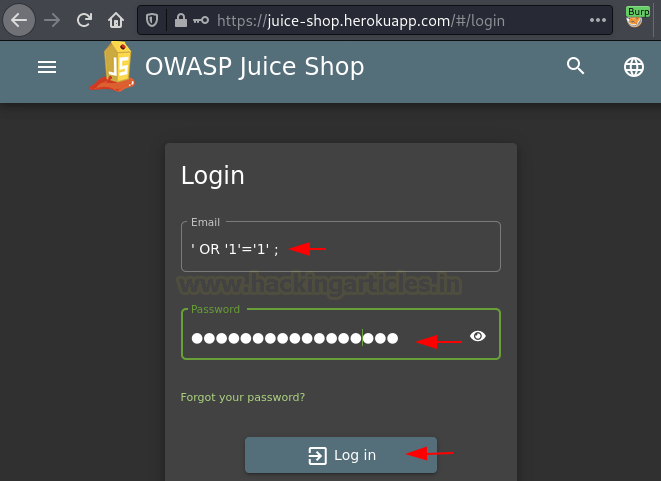The height and width of the screenshot is (481, 661).
Task: Click the OWASP Juice Shop title
Action: click(255, 67)
